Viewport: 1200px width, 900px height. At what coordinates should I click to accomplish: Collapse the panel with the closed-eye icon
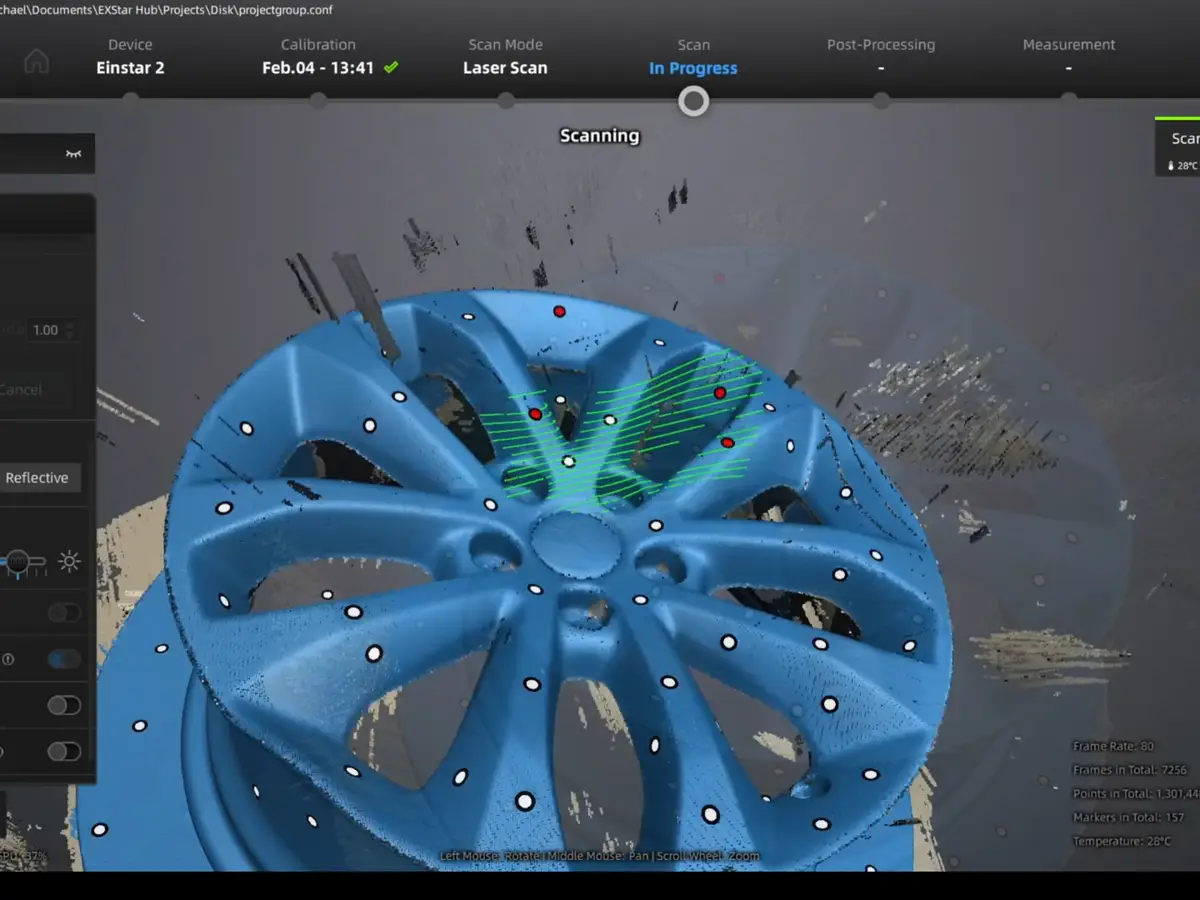point(73,154)
